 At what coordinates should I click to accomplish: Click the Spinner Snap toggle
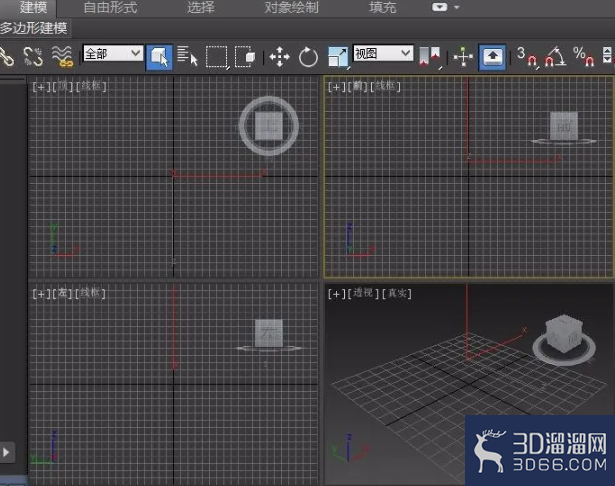[x=607, y=55]
